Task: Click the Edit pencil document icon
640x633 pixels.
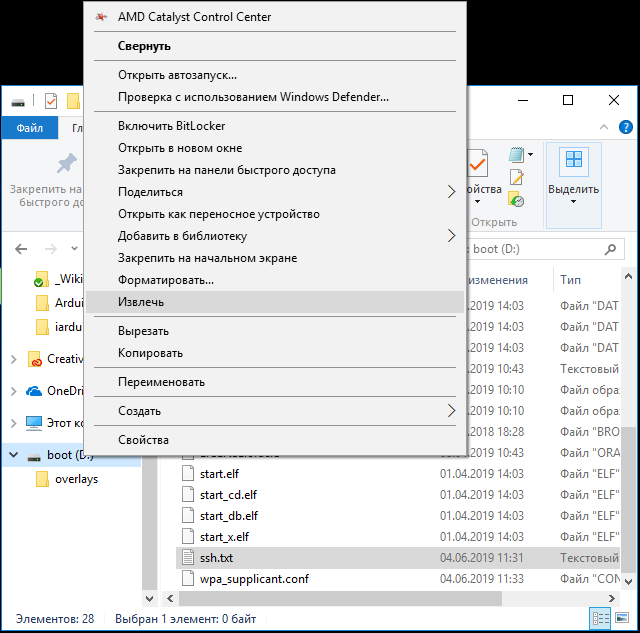Action: click(x=516, y=177)
